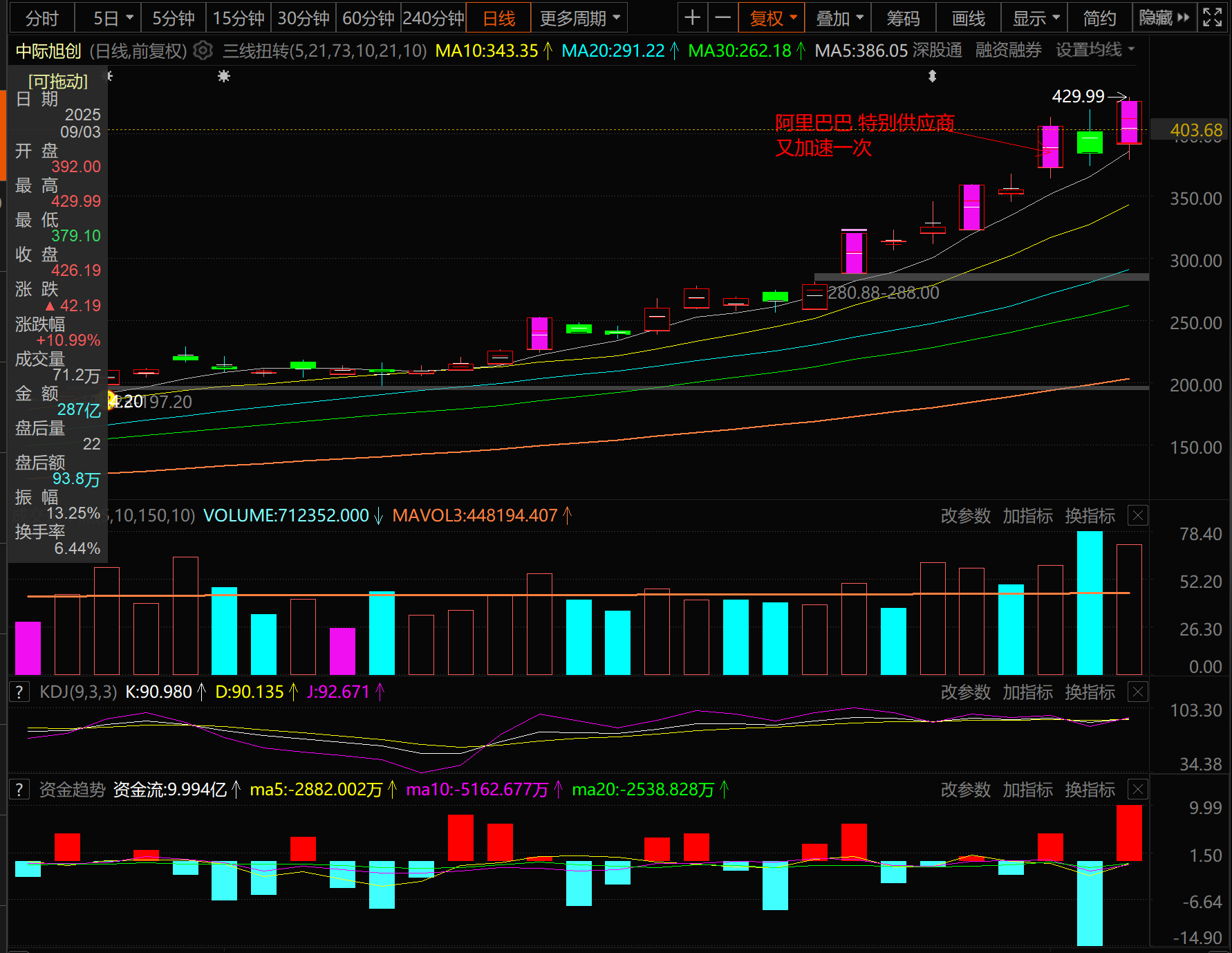
Task: Click the D:90.135 value
Action: tap(250, 692)
